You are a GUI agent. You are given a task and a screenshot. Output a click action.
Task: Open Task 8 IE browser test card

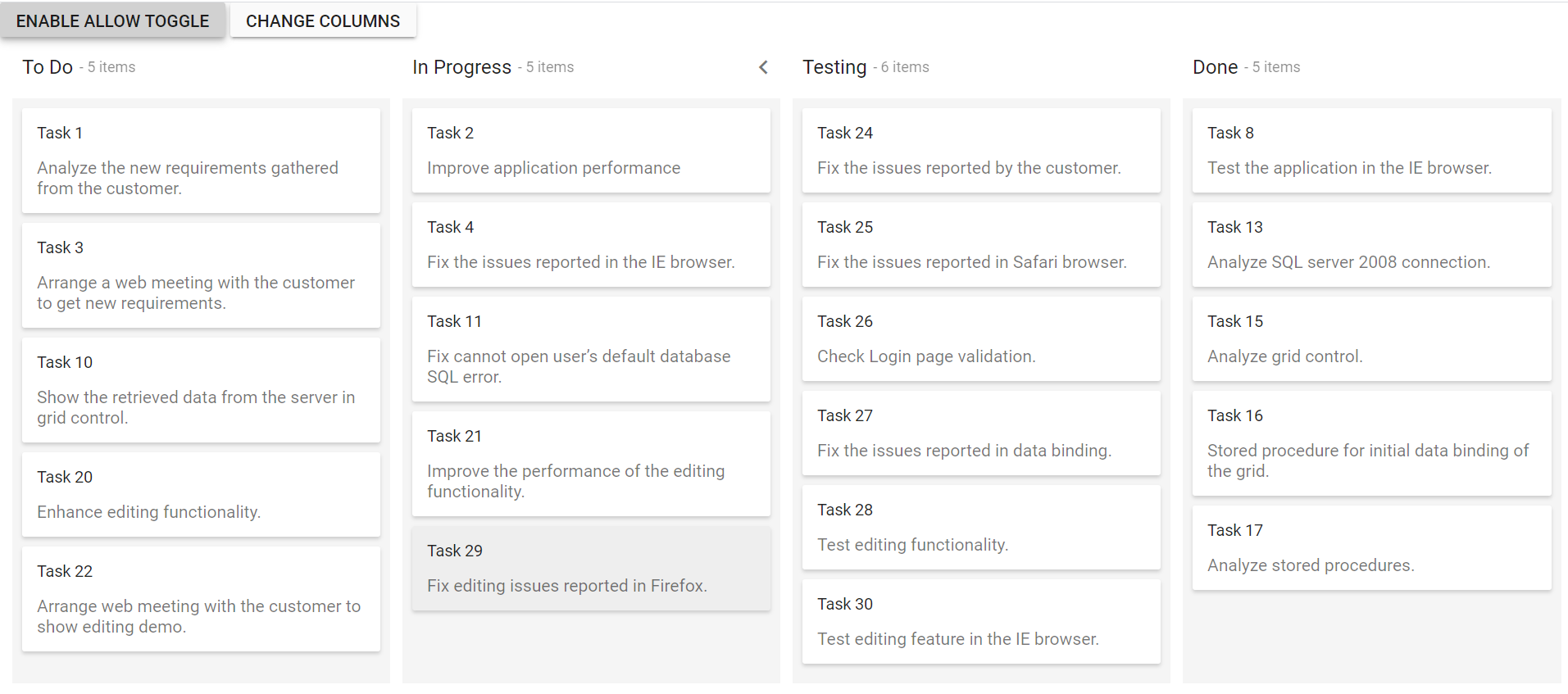tap(1370, 150)
